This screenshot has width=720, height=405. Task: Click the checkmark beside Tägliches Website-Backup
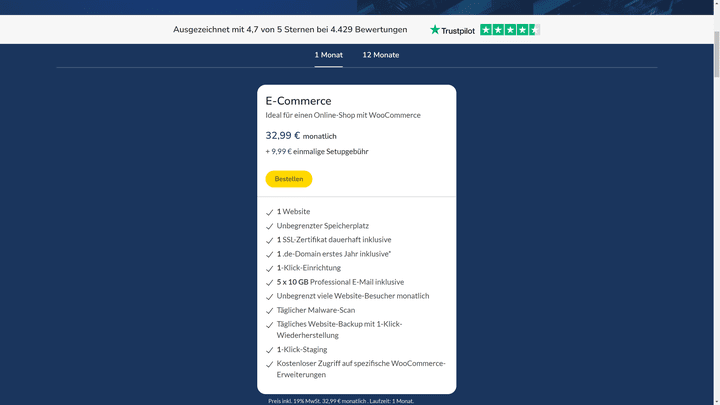270,325
